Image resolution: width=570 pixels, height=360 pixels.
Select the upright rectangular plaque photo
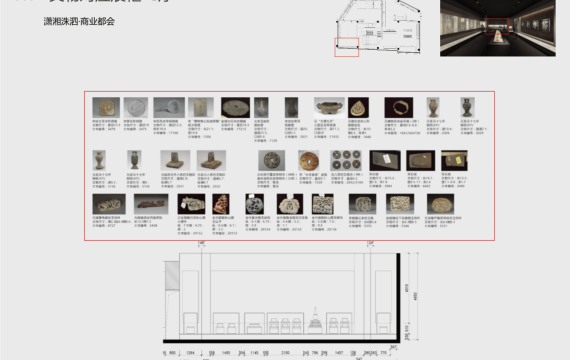point(201,107)
